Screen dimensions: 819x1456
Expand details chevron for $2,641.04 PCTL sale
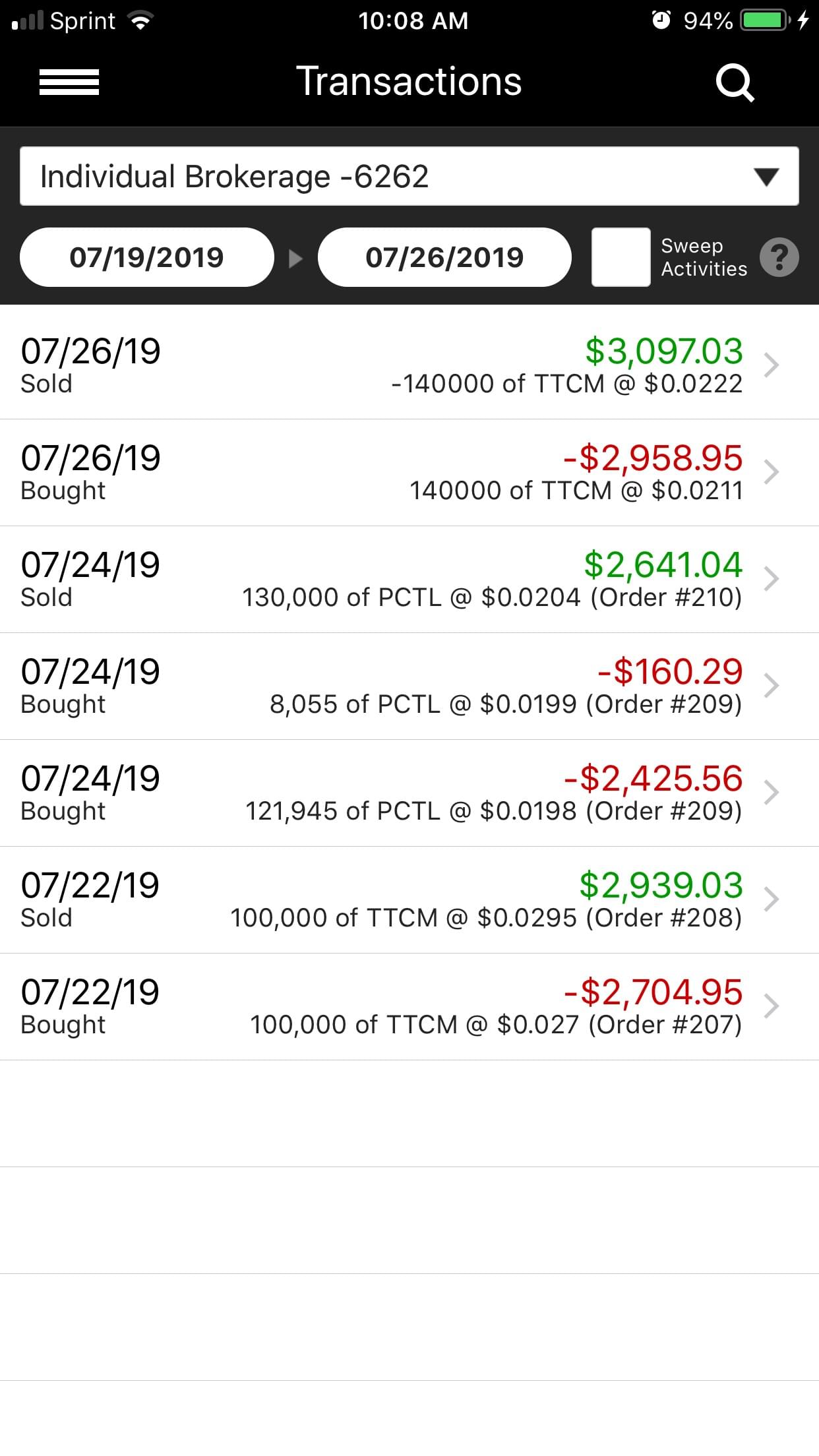pos(771,578)
